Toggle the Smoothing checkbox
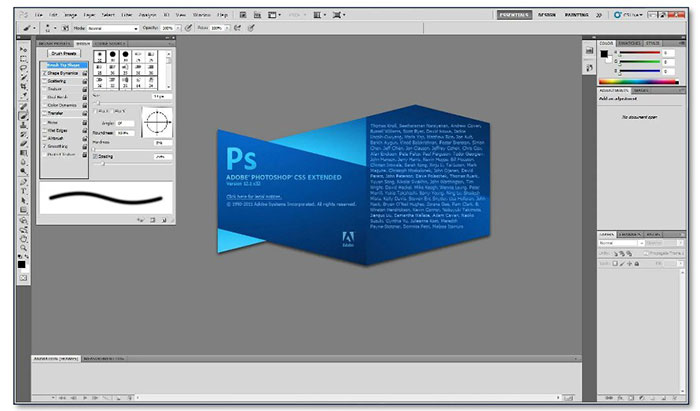 point(45,146)
